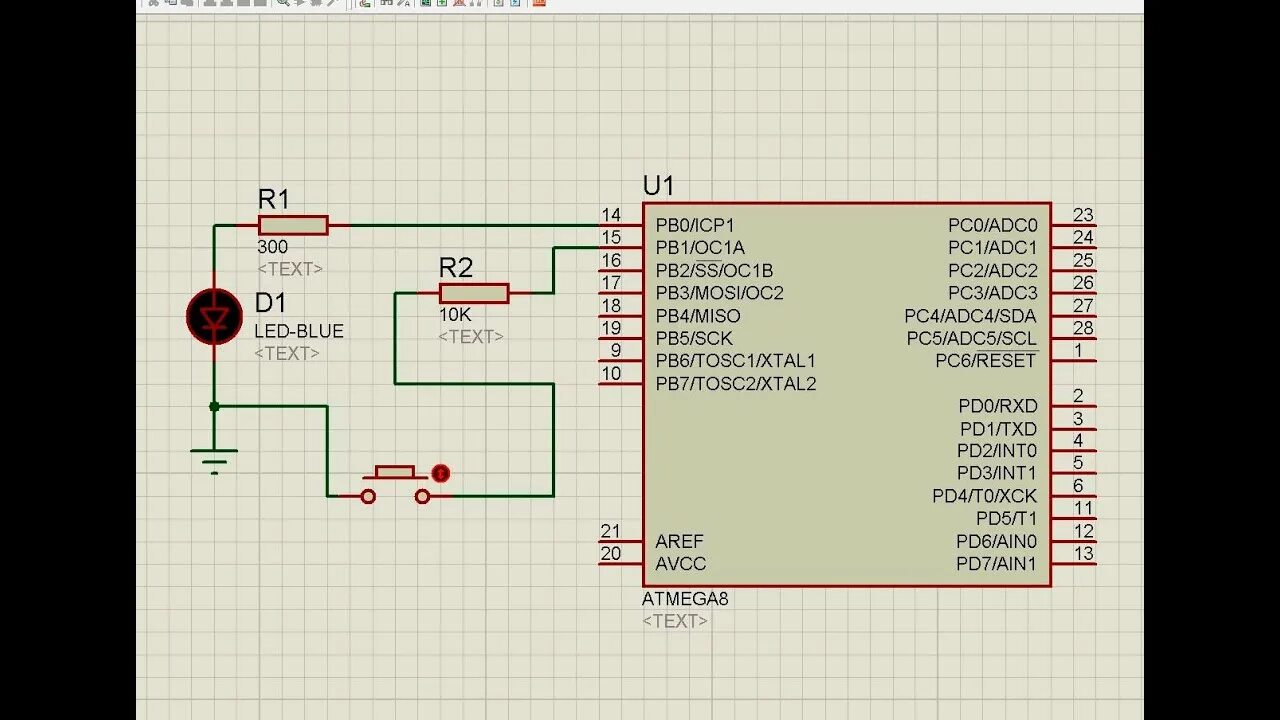Click pin number 28 beside PC5/ADC5/SCL
The image size is (1280, 720).
point(1083,328)
